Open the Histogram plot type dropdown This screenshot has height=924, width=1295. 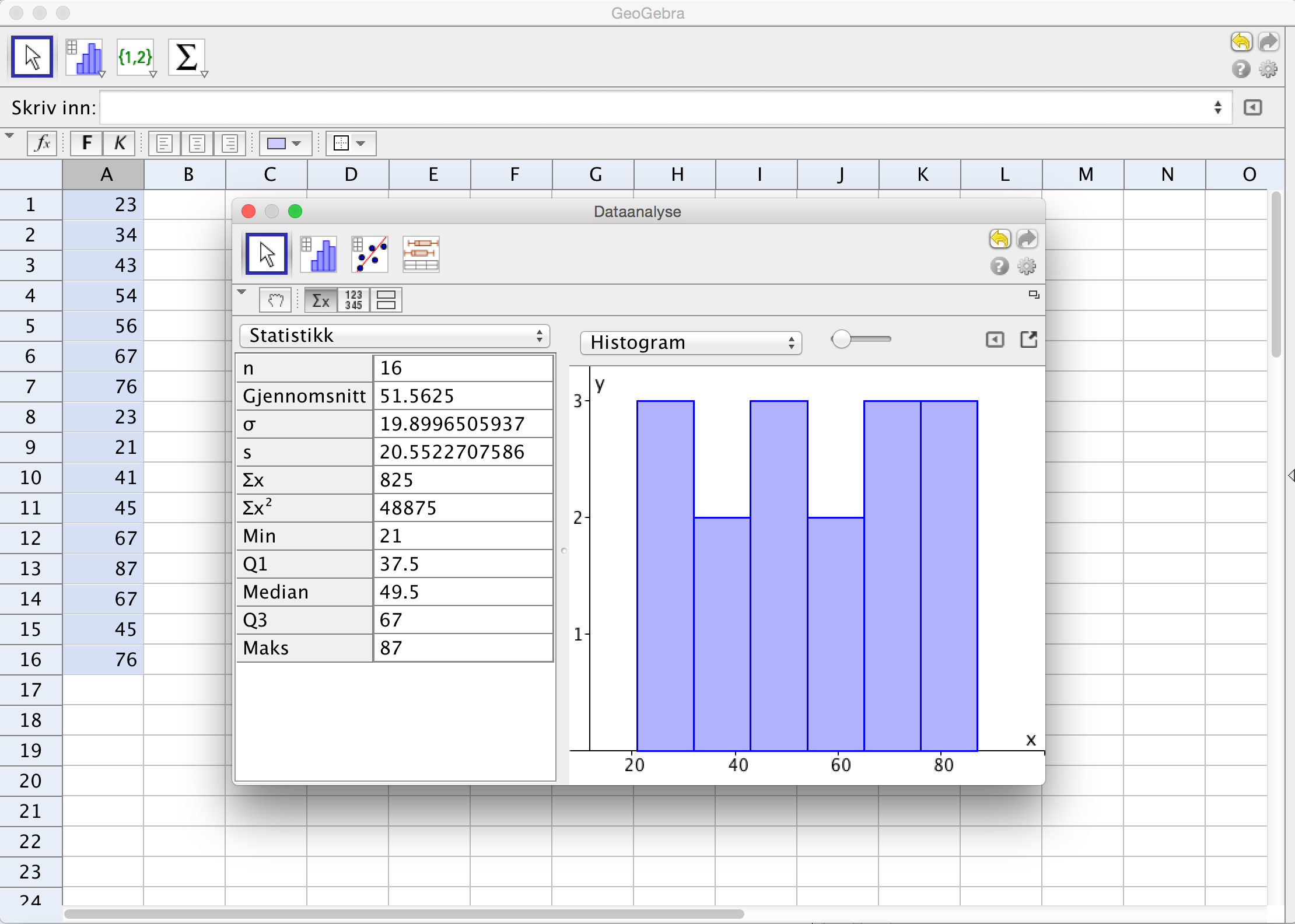tap(691, 342)
